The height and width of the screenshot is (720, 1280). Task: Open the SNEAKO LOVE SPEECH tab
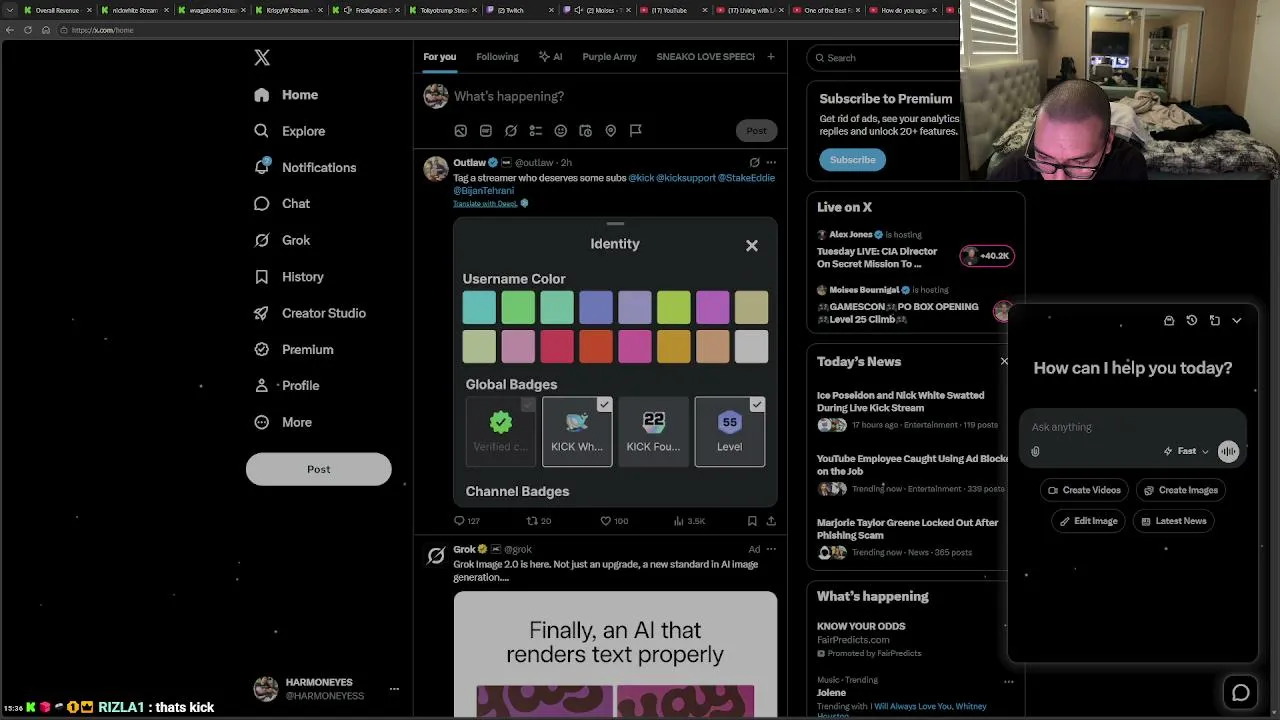pyautogui.click(x=705, y=57)
